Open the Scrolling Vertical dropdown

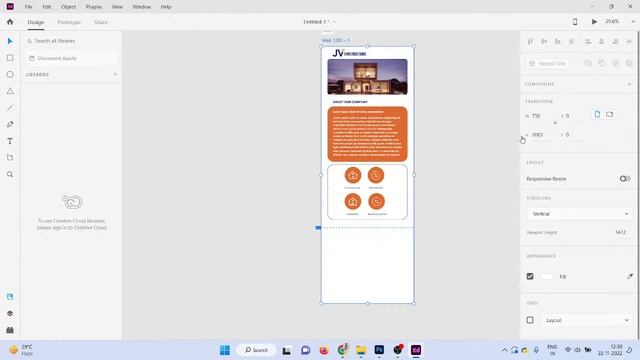(x=580, y=213)
